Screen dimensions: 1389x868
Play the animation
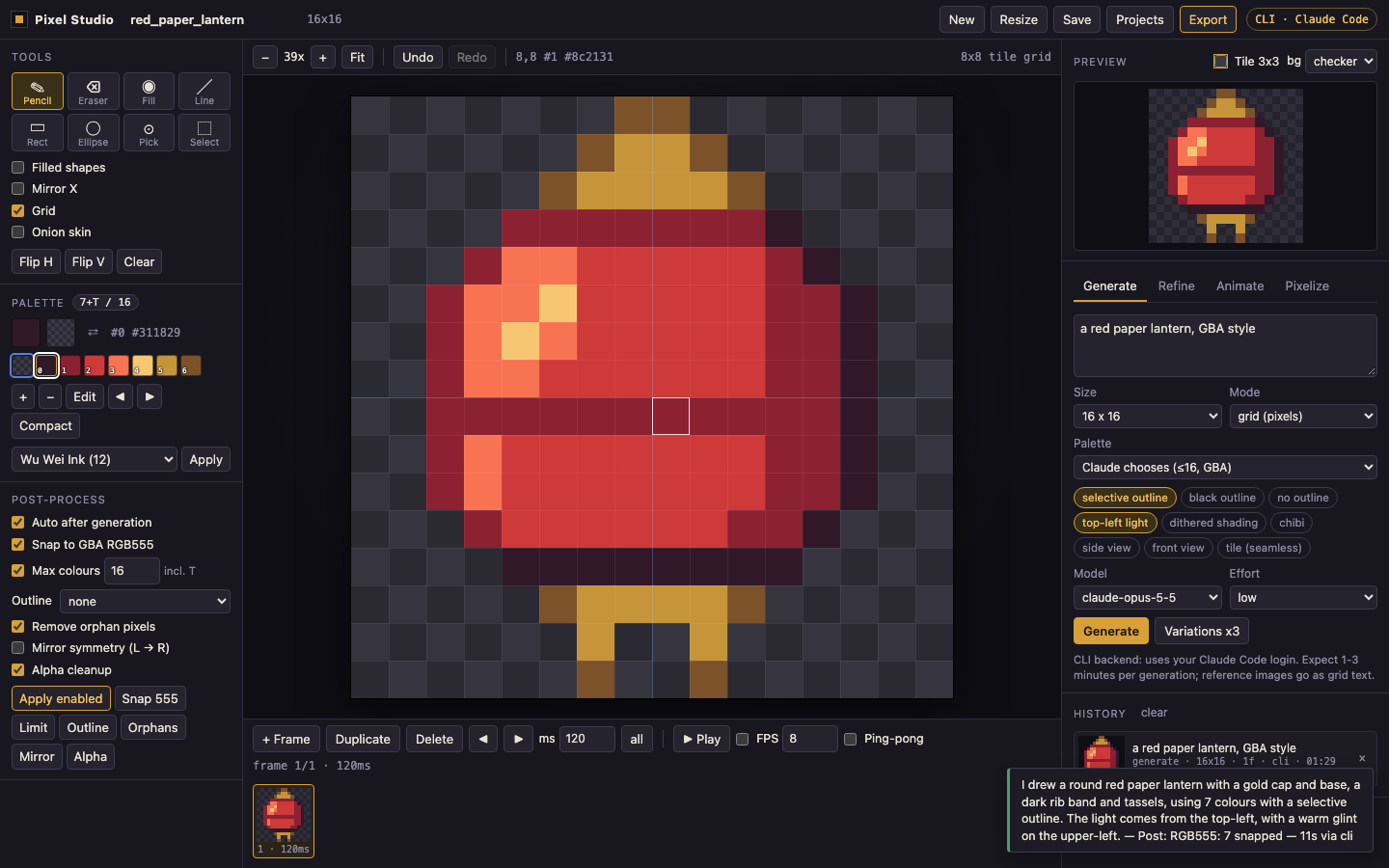[701, 739]
